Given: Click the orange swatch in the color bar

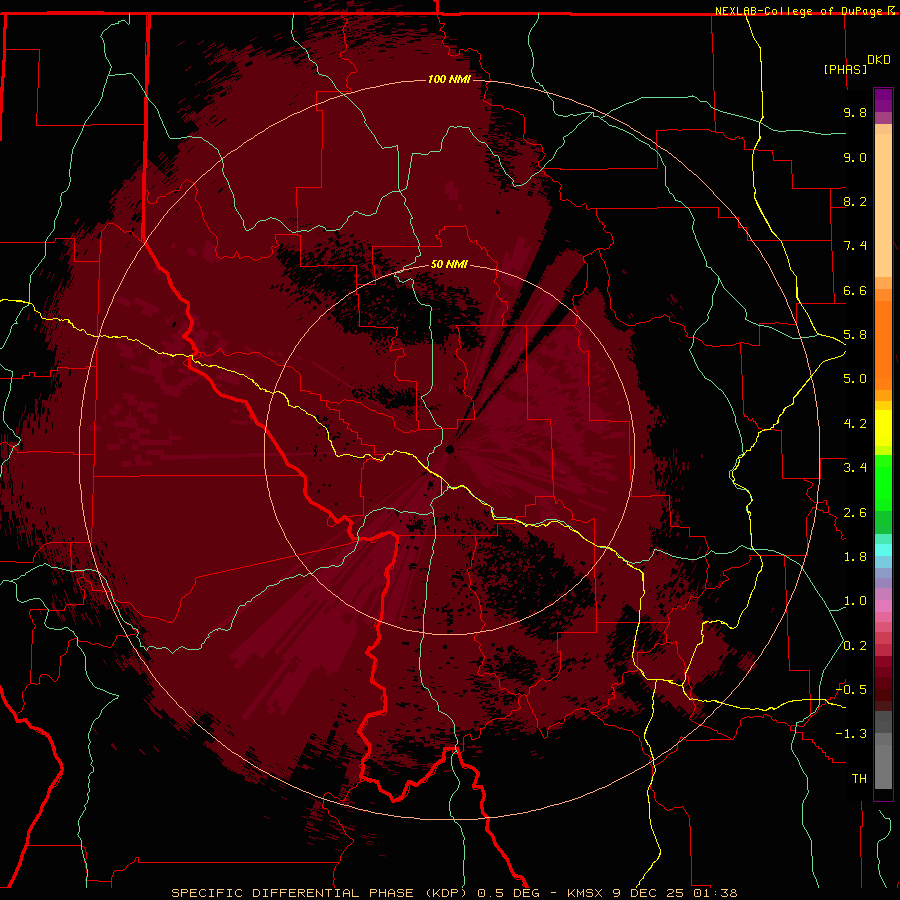Looking at the screenshot, I should [883, 344].
